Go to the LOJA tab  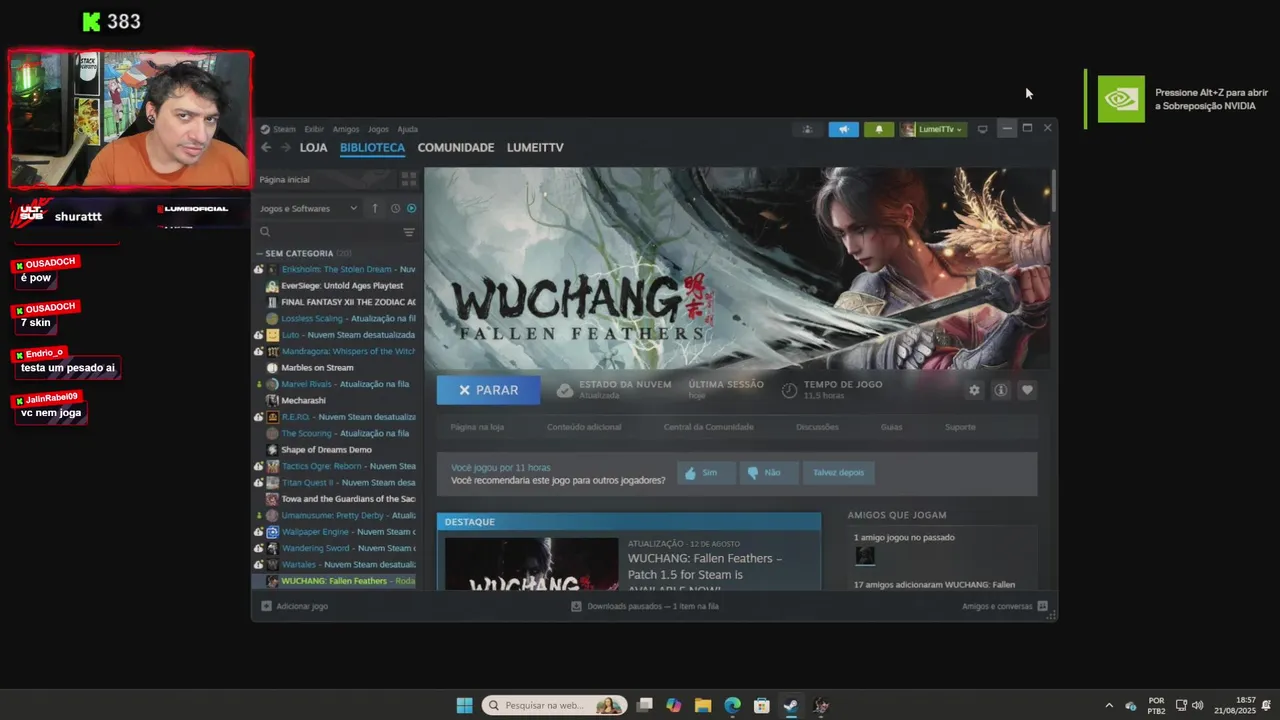click(314, 147)
